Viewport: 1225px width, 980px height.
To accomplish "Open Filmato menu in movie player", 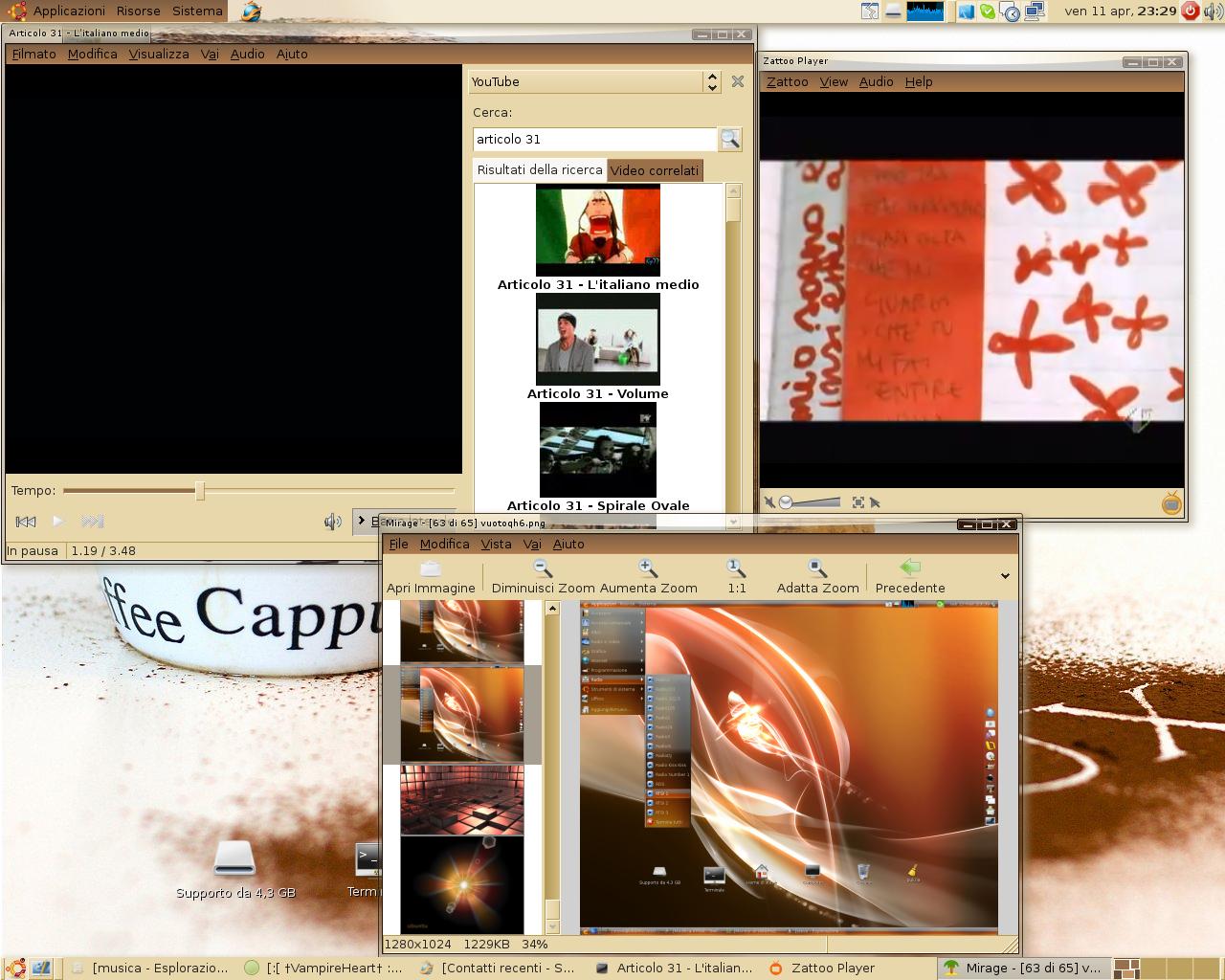I will (34, 55).
